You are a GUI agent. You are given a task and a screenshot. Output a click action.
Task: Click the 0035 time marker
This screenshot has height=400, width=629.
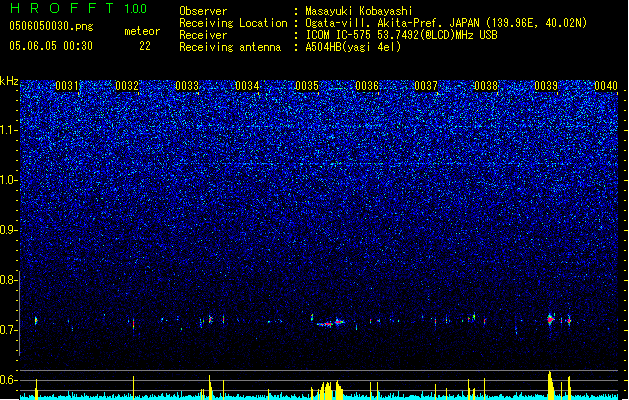306,86
